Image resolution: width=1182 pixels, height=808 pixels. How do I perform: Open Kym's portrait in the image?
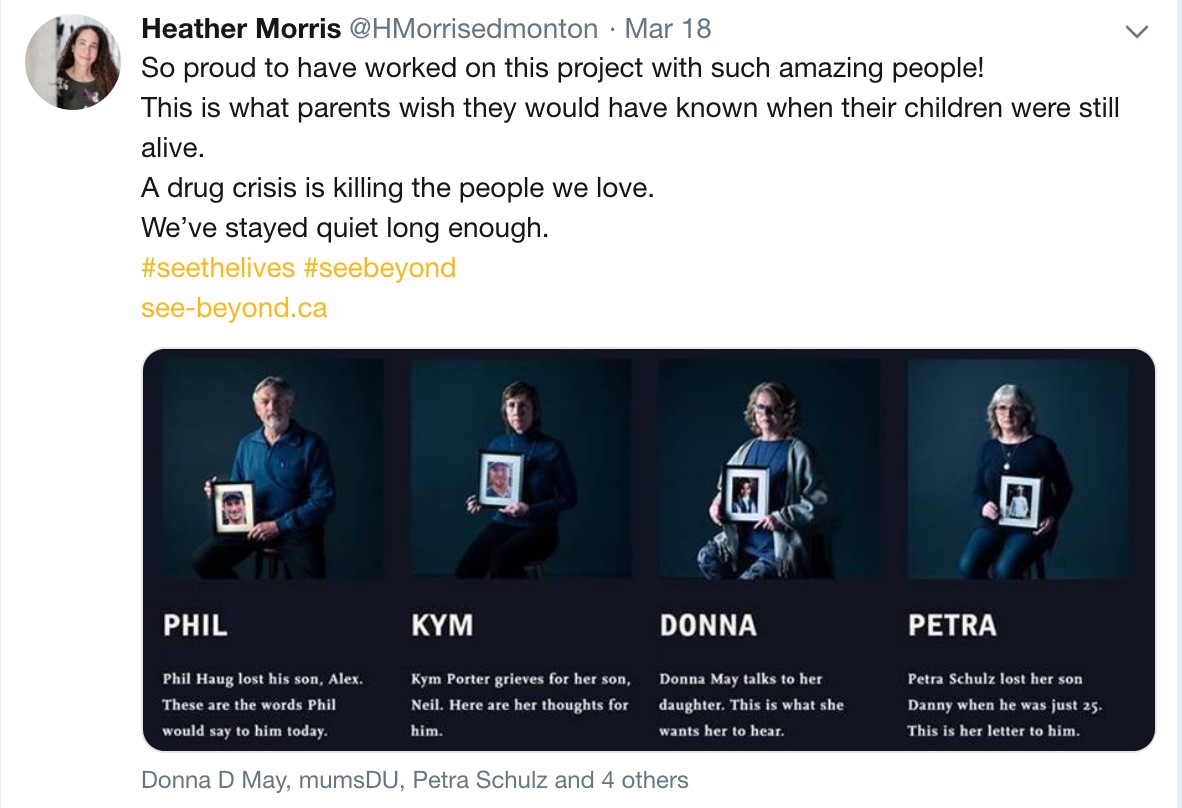click(x=521, y=470)
